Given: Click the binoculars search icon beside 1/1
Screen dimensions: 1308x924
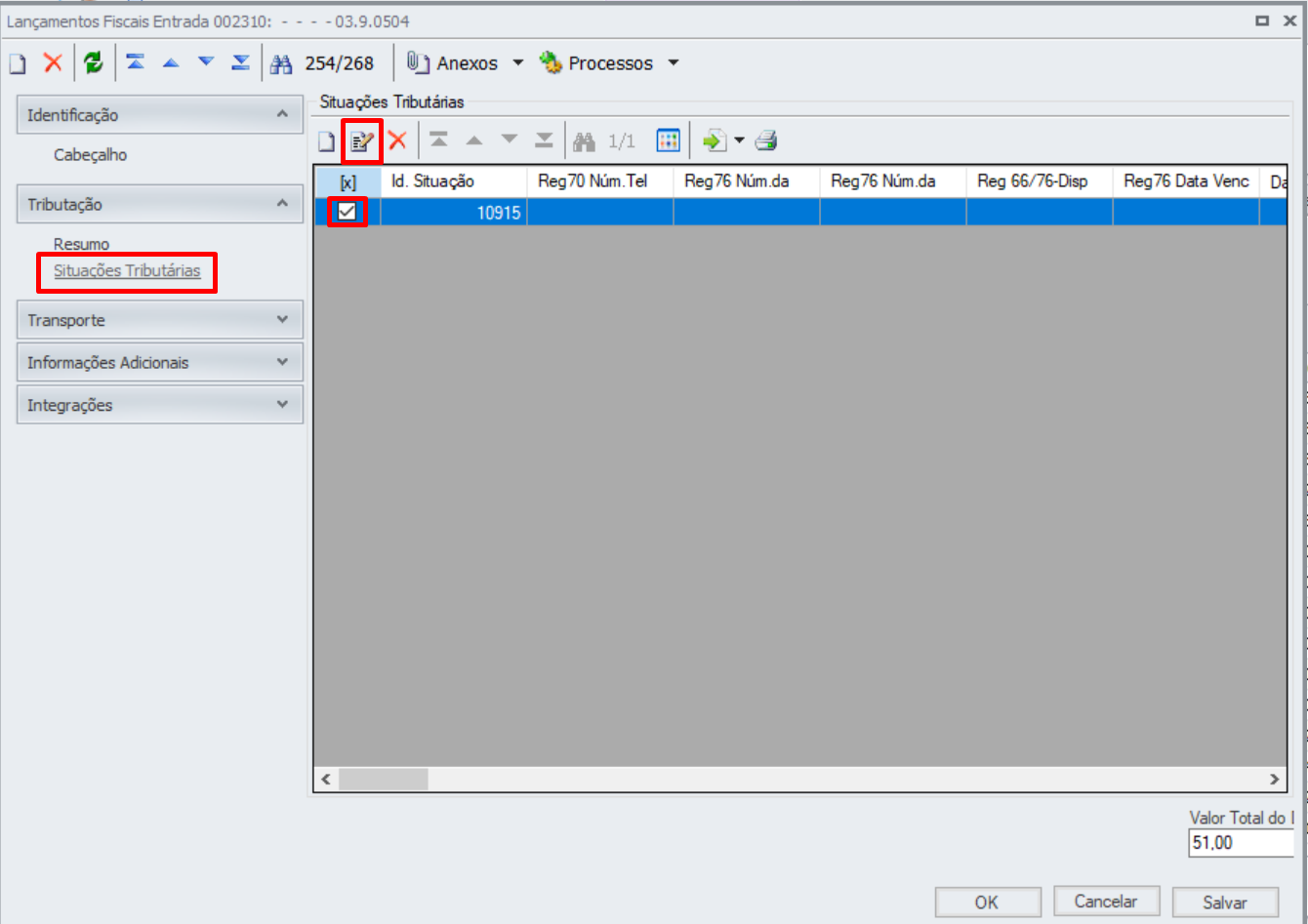Looking at the screenshot, I should 585,142.
